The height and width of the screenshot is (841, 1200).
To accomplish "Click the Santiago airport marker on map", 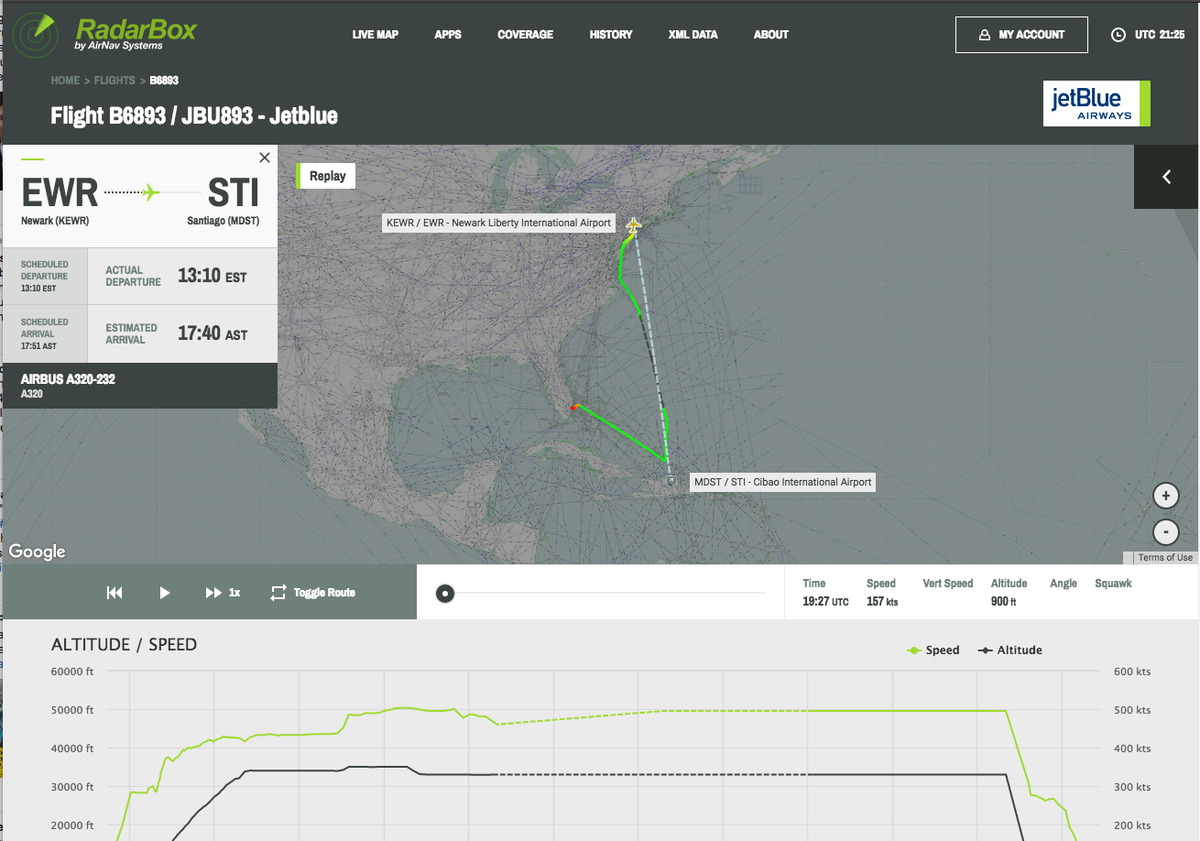I will click(x=671, y=480).
